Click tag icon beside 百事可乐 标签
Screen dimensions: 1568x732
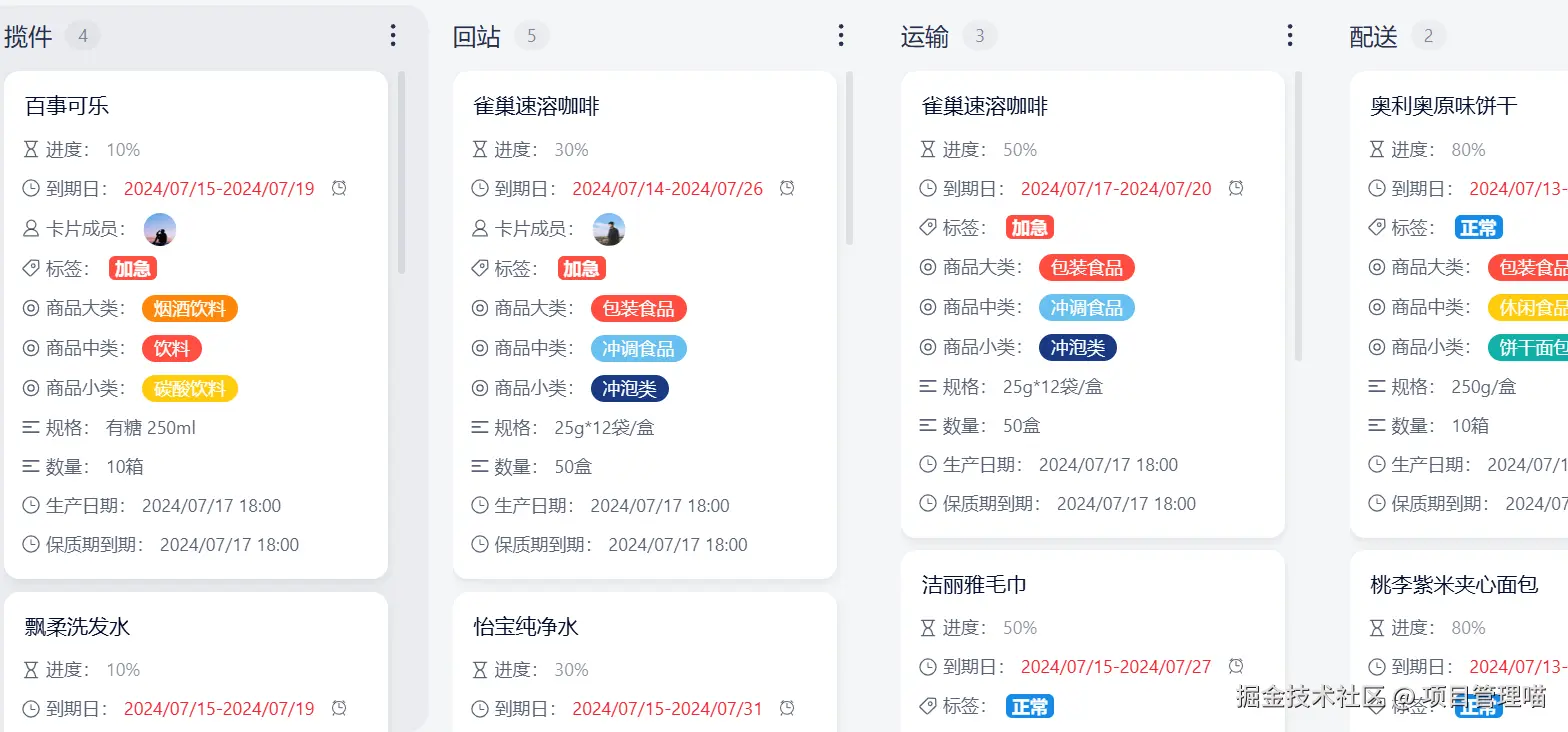click(31, 268)
